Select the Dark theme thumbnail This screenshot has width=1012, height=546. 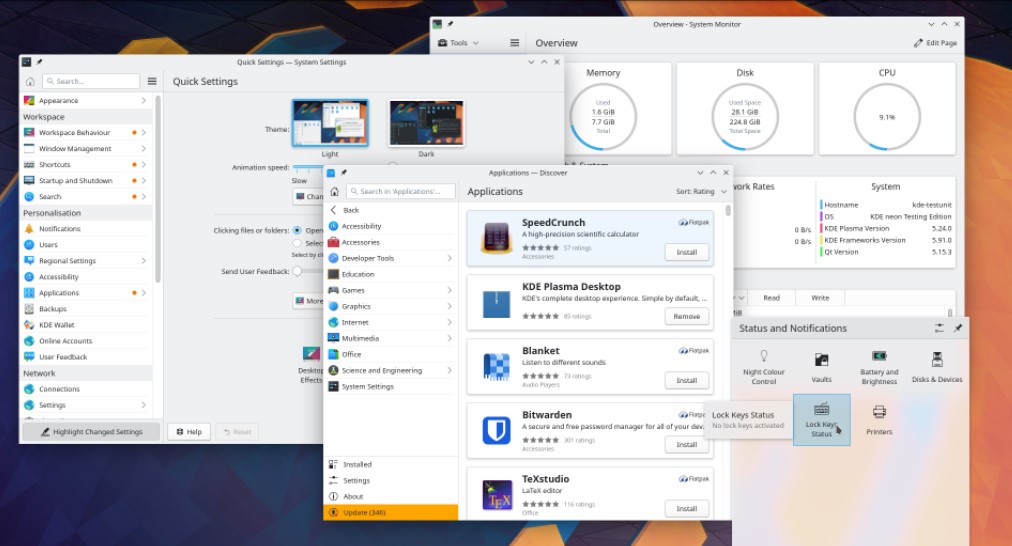click(x=426, y=123)
